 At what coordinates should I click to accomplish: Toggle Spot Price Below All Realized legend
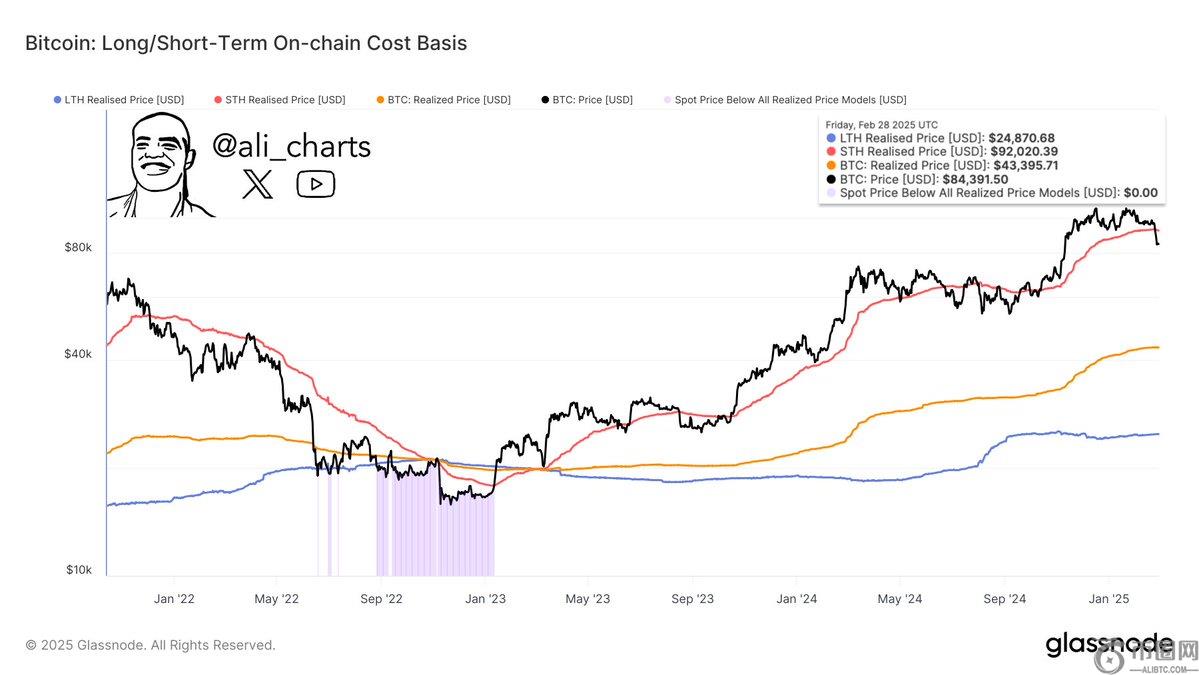pos(790,100)
